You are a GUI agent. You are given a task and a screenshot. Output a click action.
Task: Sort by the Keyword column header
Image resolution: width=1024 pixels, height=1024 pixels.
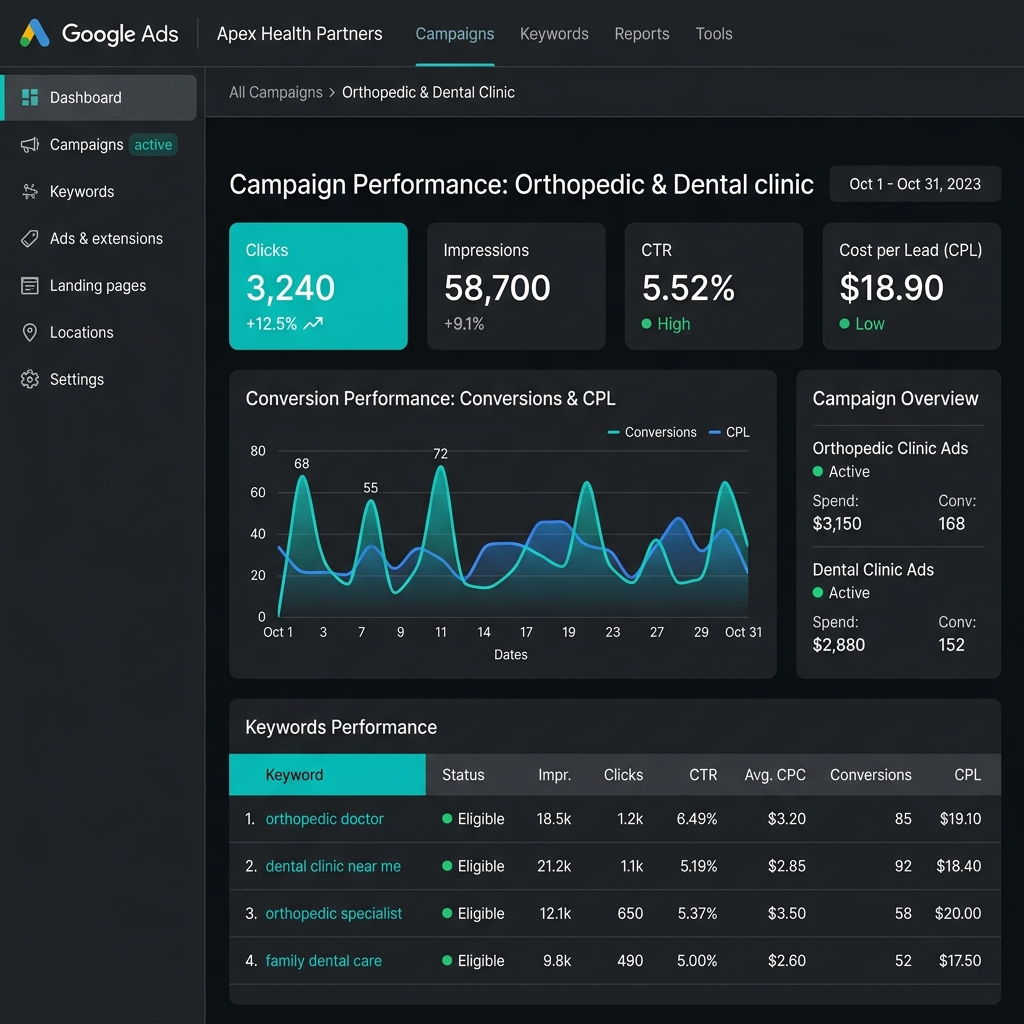coord(327,775)
